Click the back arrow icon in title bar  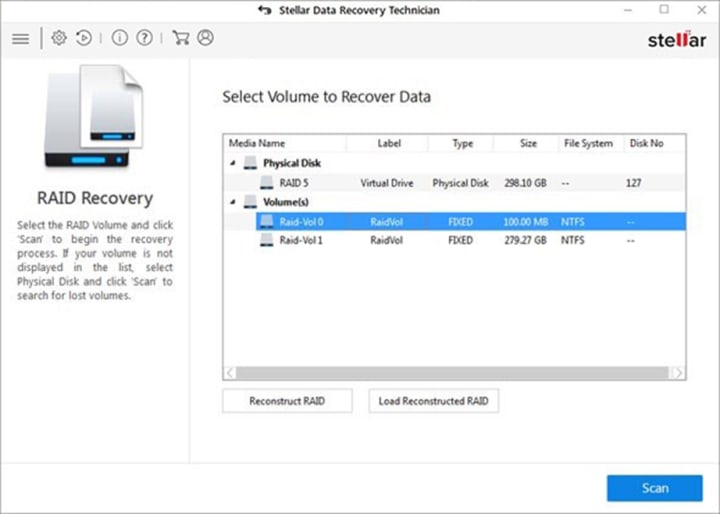coord(264,10)
